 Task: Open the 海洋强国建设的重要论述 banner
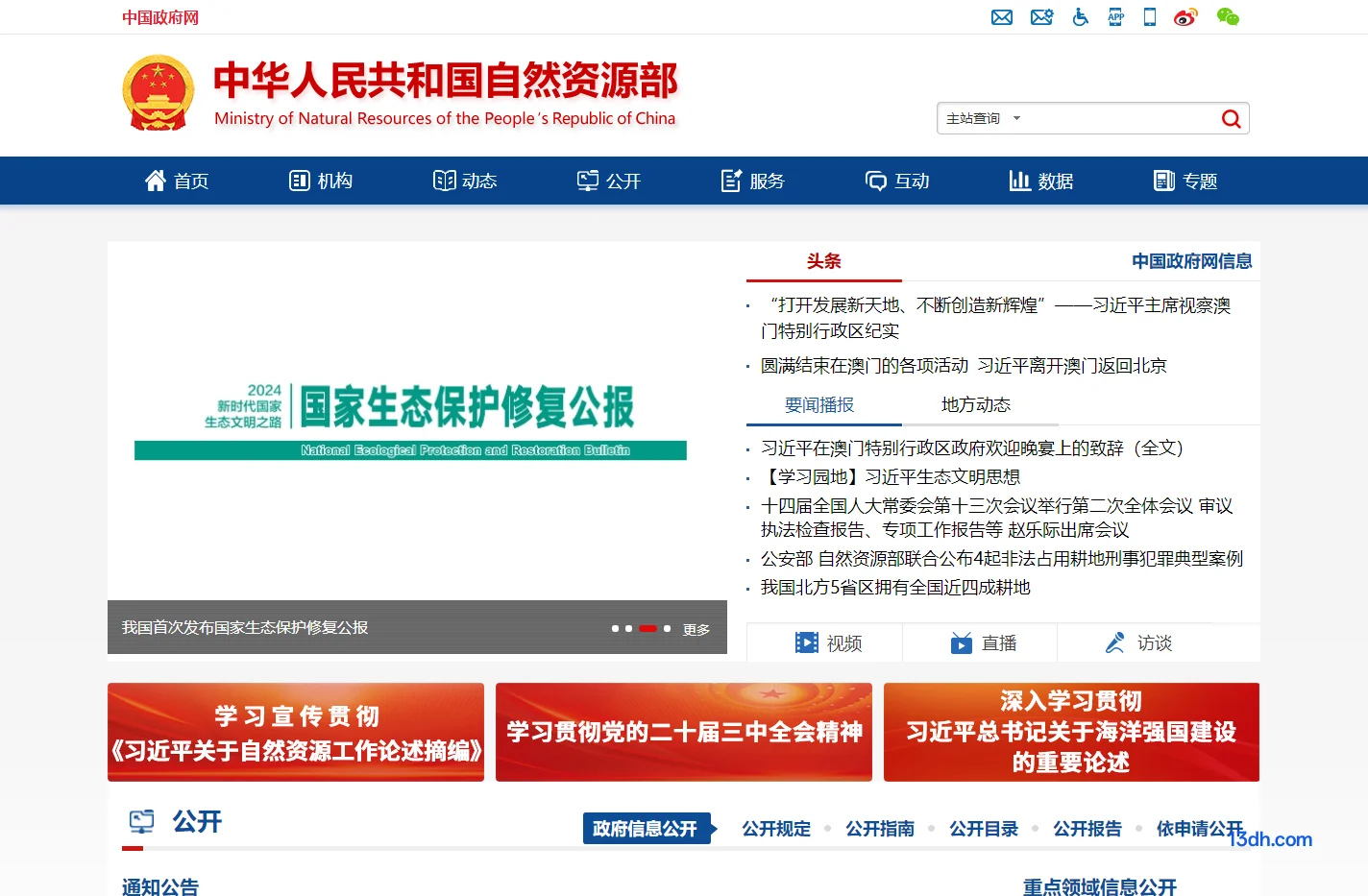pyautogui.click(x=1071, y=732)
